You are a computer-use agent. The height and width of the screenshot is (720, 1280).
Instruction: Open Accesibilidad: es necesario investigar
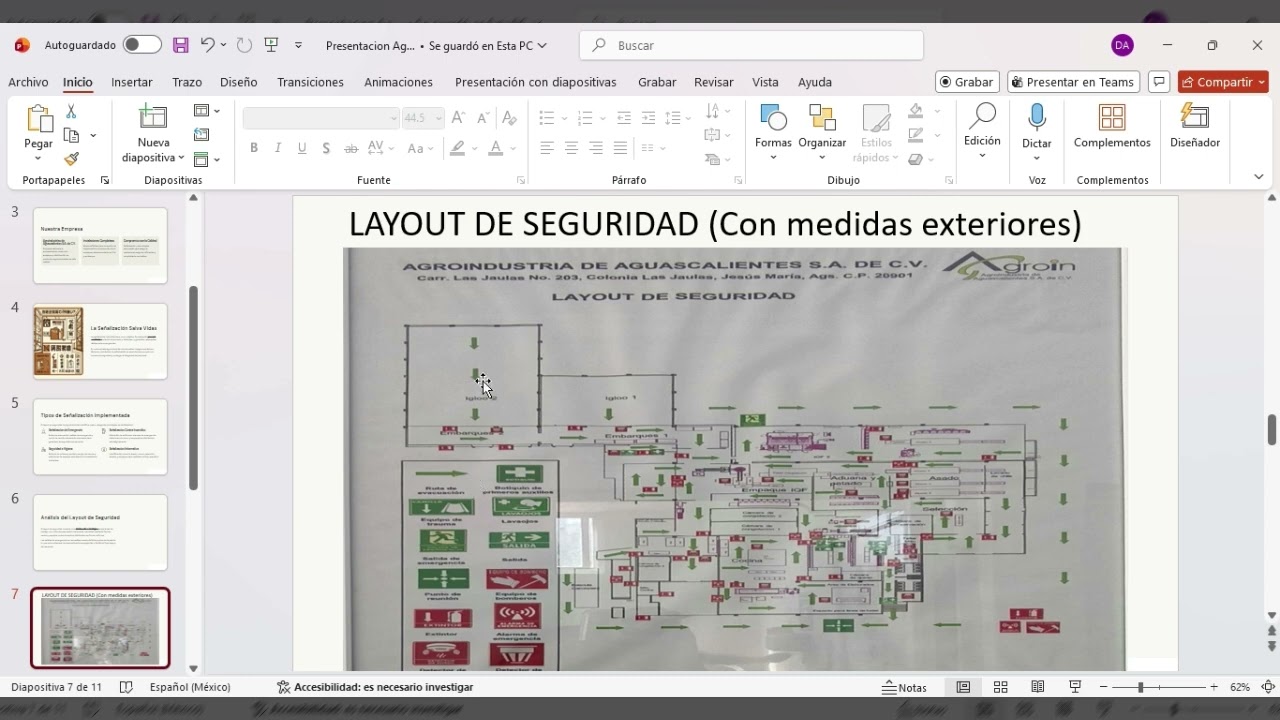click(375, 687)
